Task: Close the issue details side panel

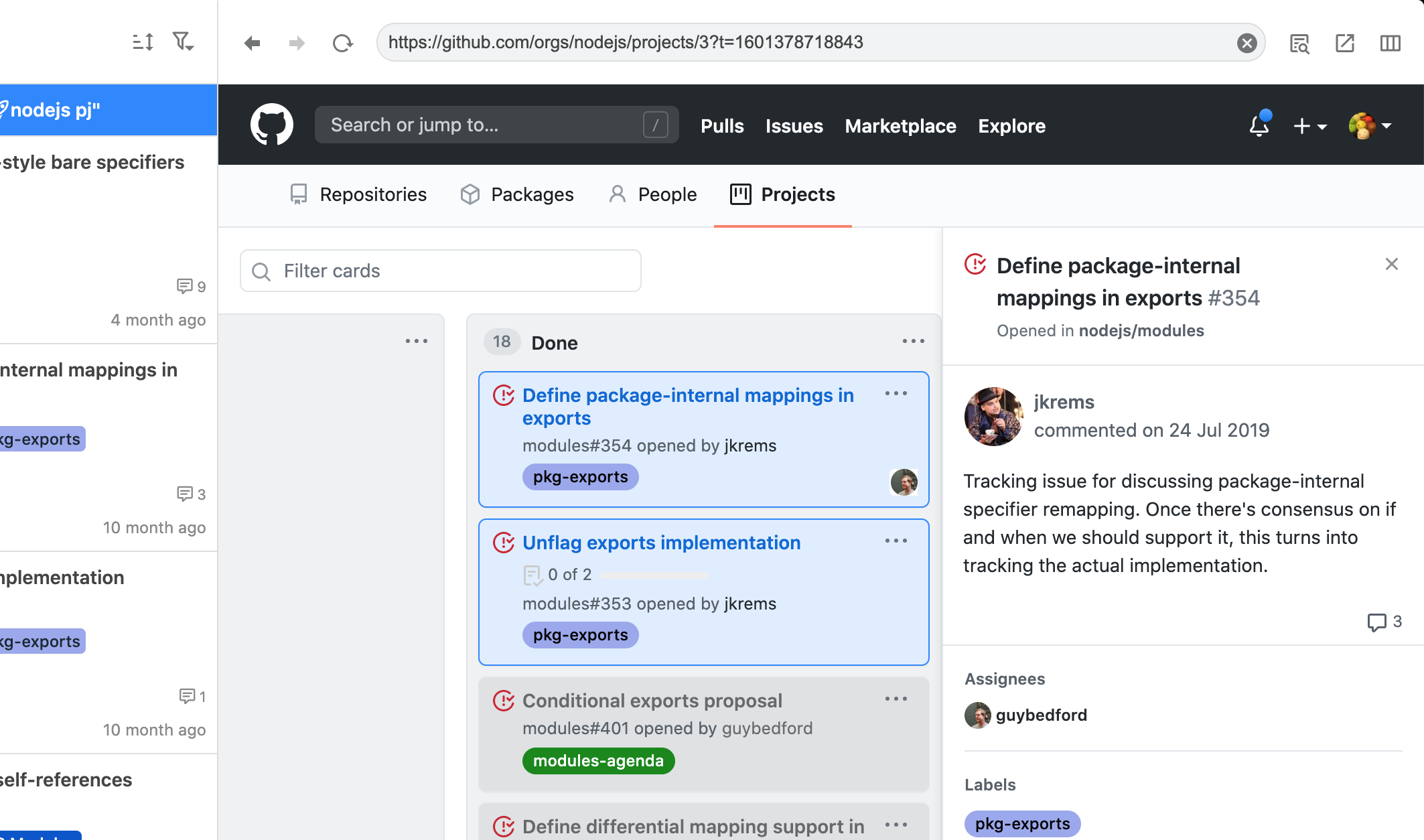Action: (x=1391, y=264)
